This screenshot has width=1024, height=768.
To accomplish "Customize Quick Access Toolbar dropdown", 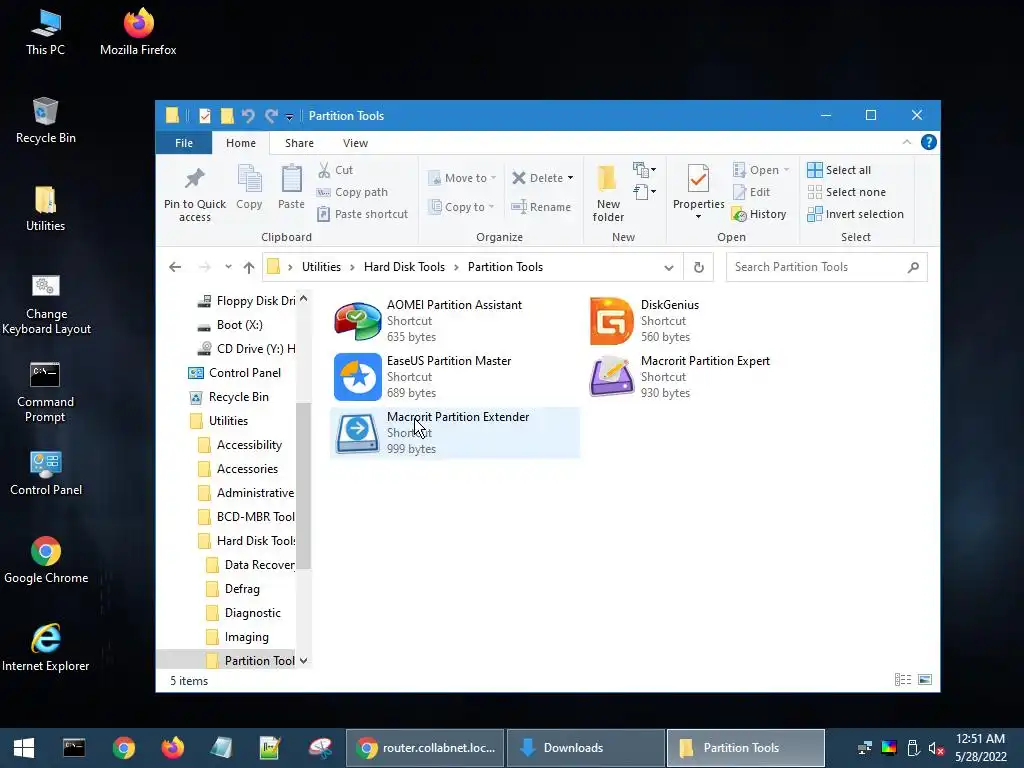I will click(289, 116).
